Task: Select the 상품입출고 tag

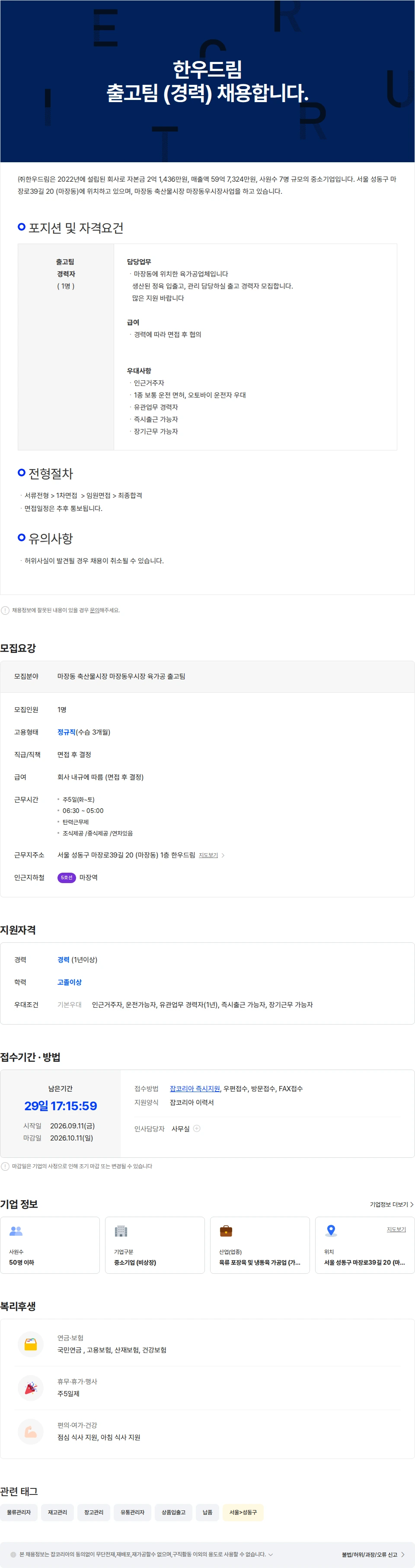Action: point(173,1513)
